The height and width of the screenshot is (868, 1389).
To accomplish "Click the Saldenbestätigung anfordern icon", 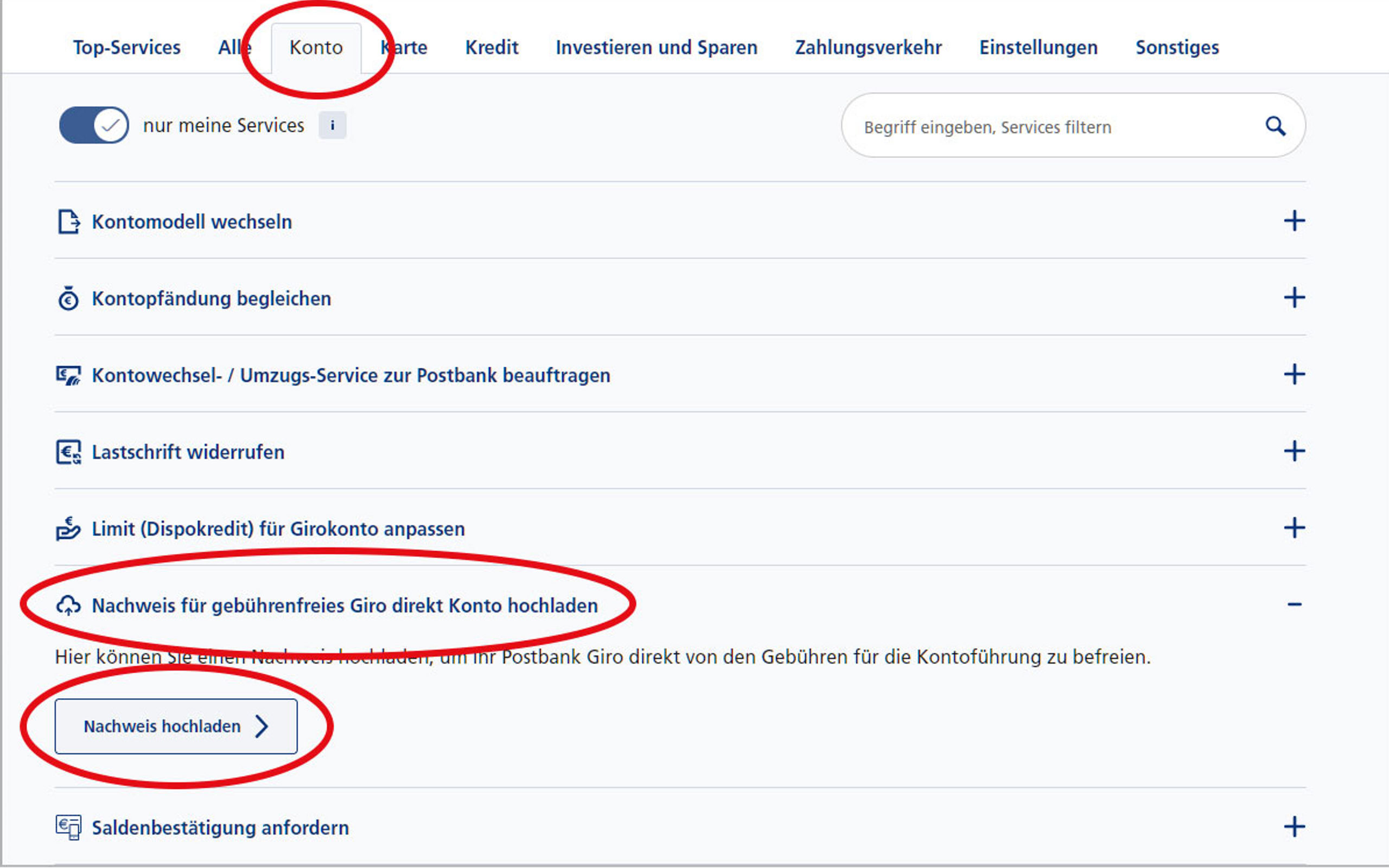I will click(68, 827).
